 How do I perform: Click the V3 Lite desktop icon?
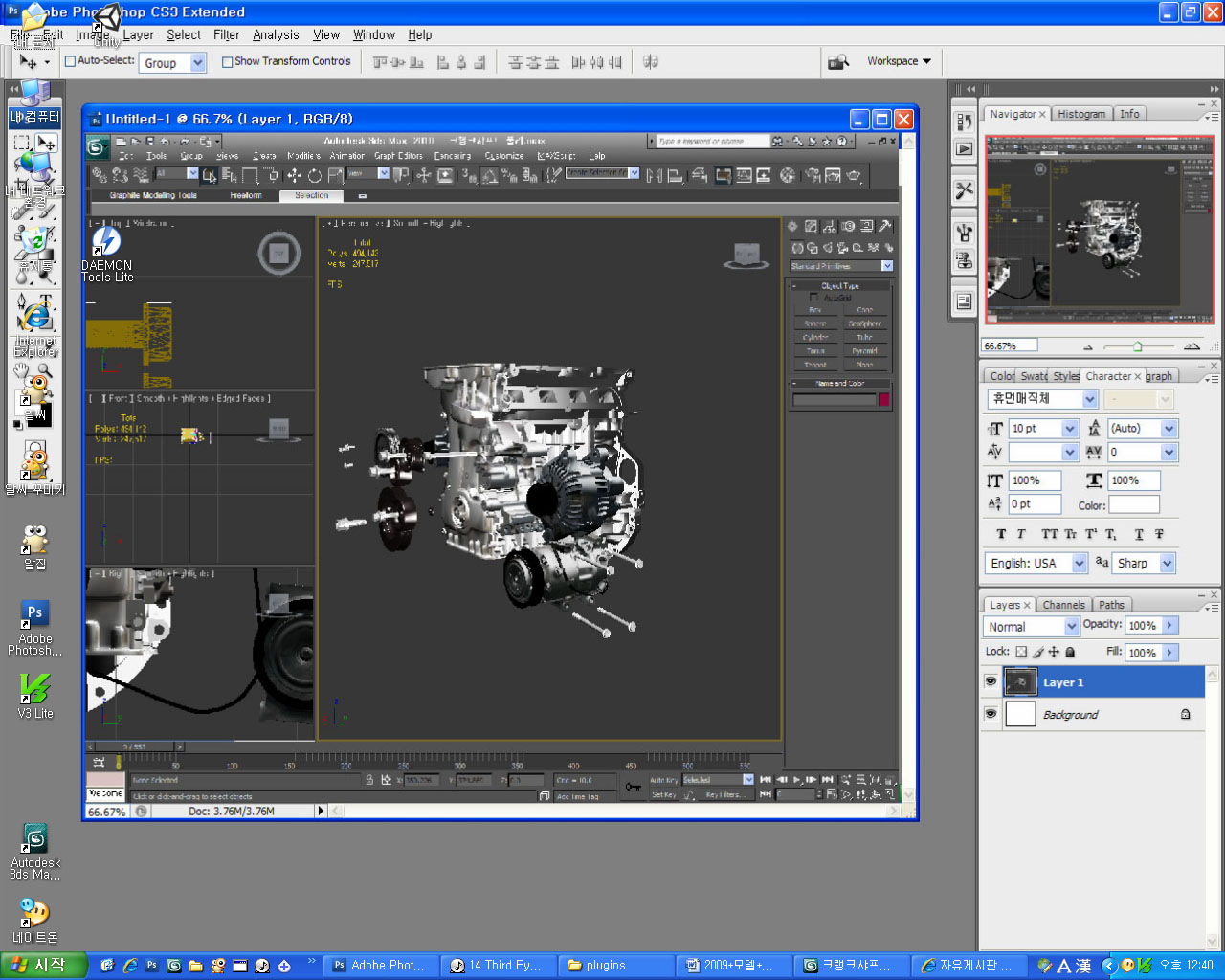click(35, 696)
